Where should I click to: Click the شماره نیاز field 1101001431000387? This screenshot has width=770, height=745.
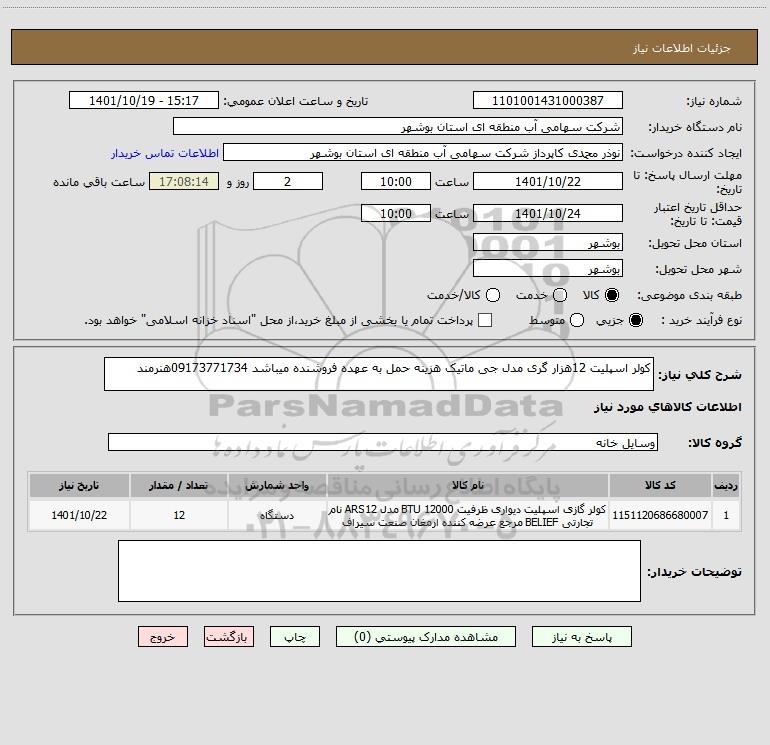(x=548, y=100)
